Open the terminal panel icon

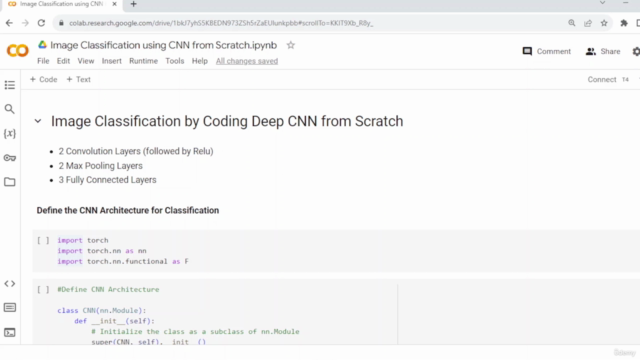click(x=10, y=333)
